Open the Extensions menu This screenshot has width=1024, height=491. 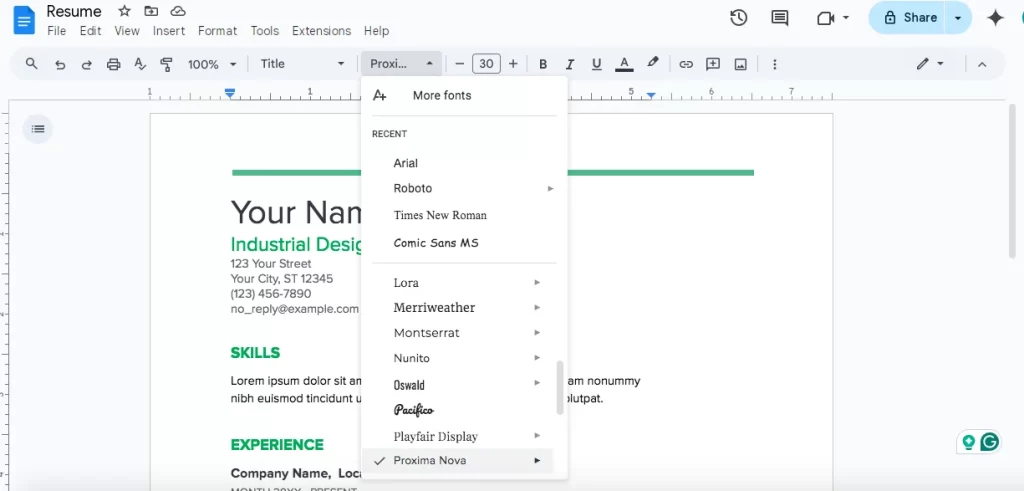coord(321,31)
